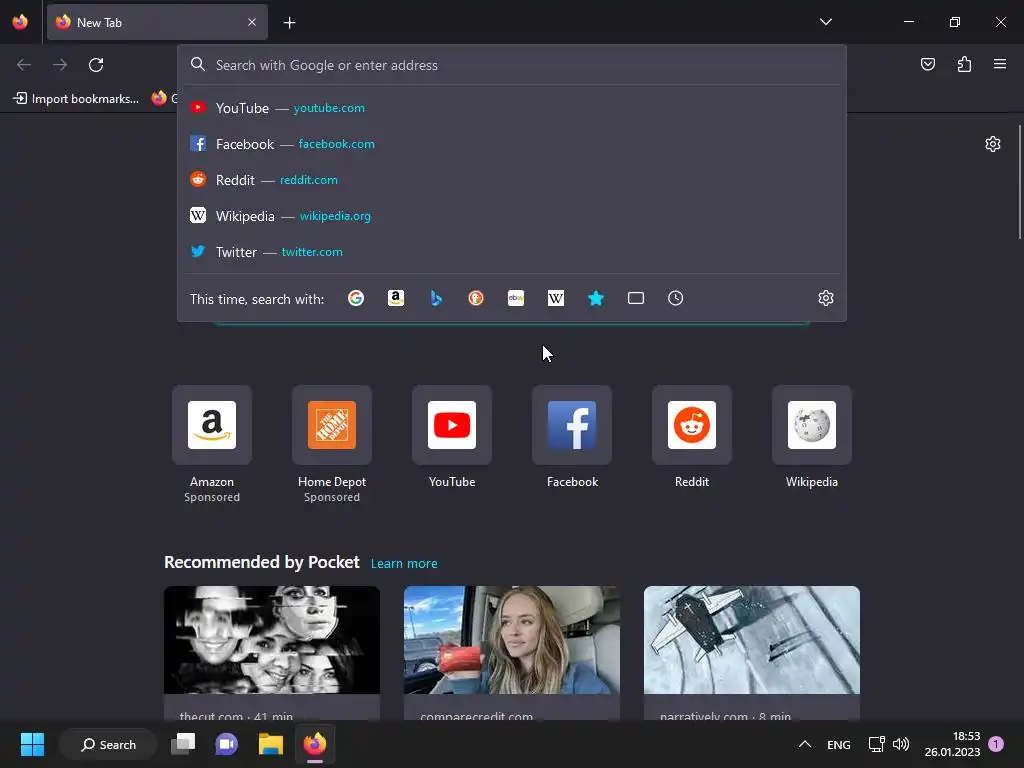Search this time with eBay icon

516,298
